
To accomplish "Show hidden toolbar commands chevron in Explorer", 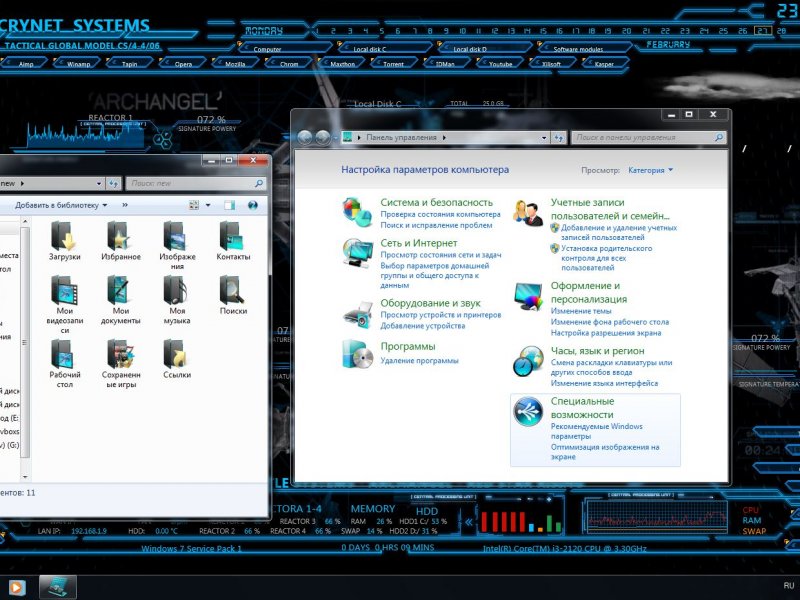I will coord(125,205).
